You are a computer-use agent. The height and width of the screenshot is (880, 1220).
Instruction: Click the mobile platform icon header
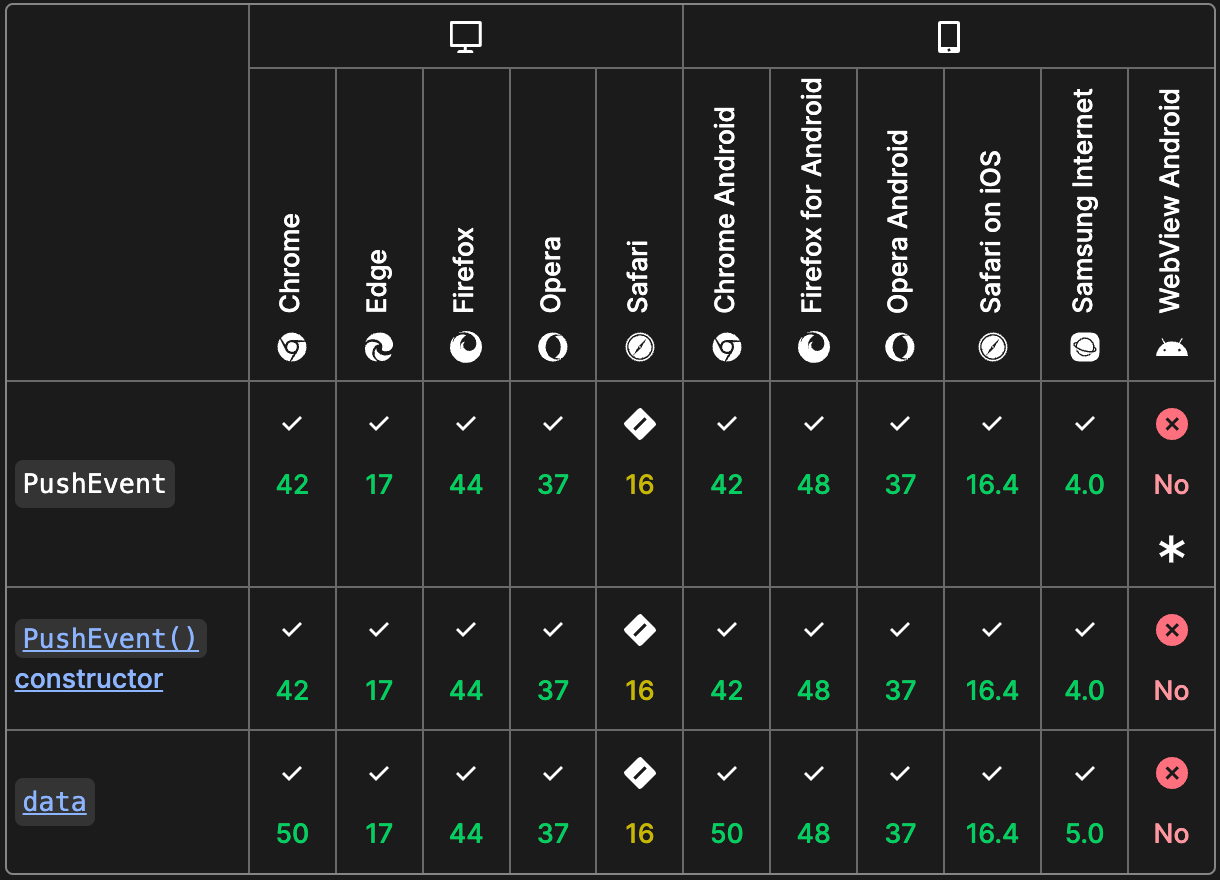click(949, 37)
